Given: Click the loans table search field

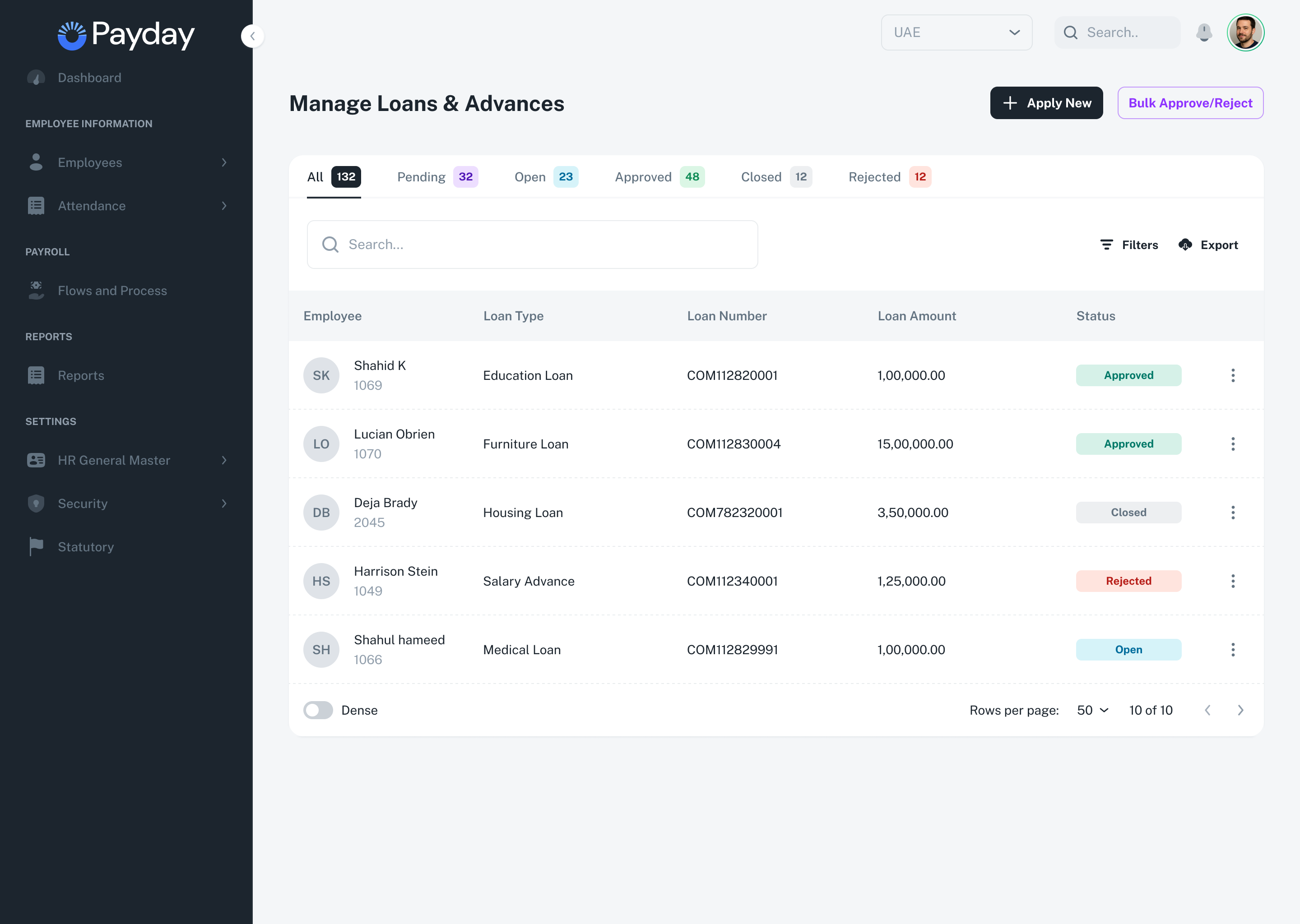Looking at the screenshot, I should pyautogui.click(x=532, y=245).
